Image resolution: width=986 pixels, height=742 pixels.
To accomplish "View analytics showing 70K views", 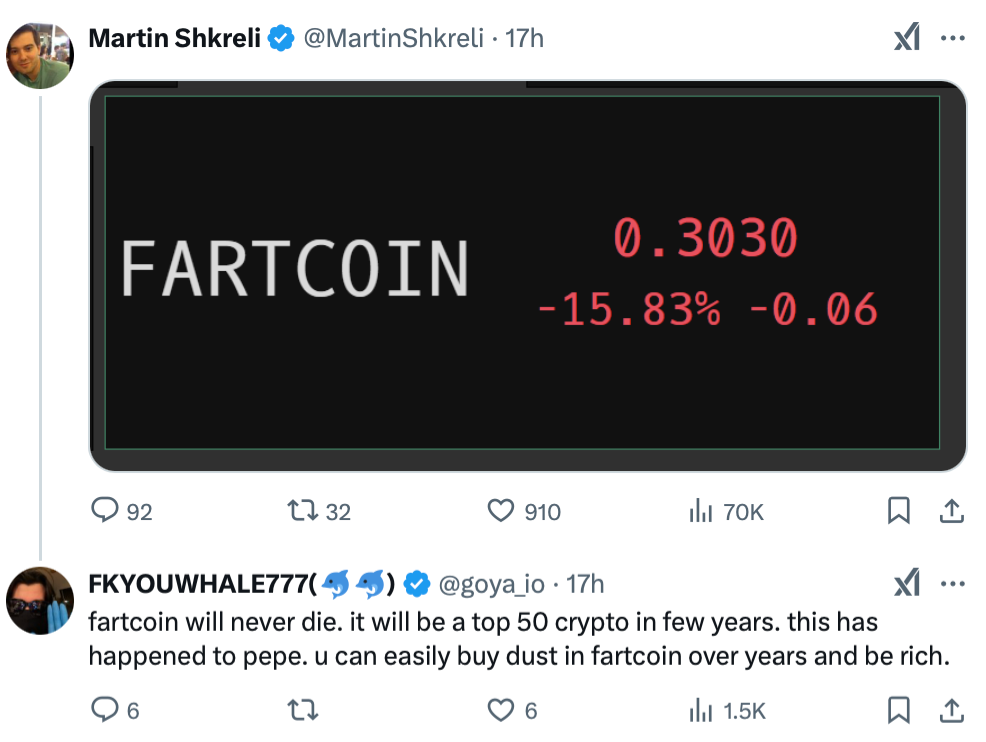I will point(726,511).
